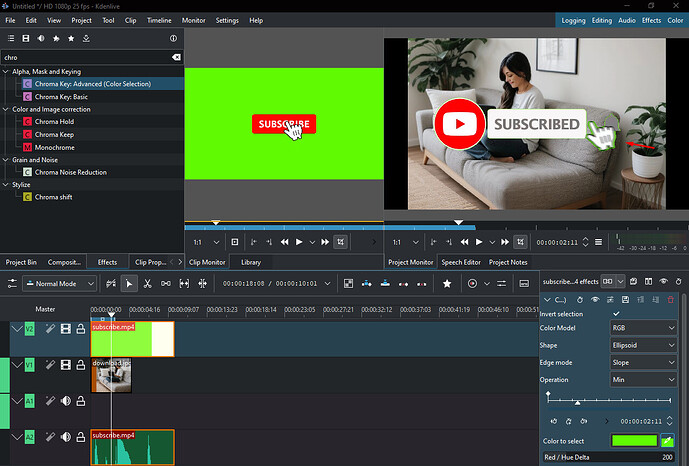Open the Edge mode Slope dropdown
Viewport: 689px width, 466px height.
point(643,362)
